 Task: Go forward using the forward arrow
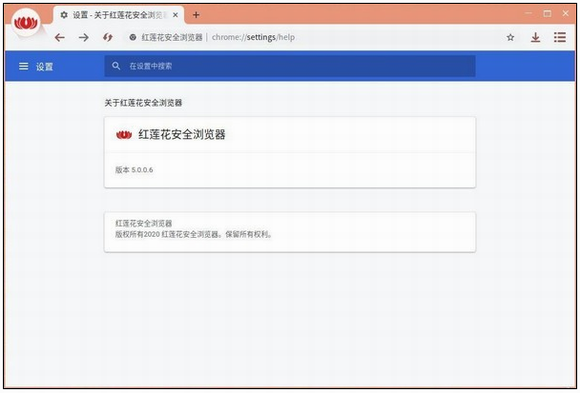click(x=84, y=37)
